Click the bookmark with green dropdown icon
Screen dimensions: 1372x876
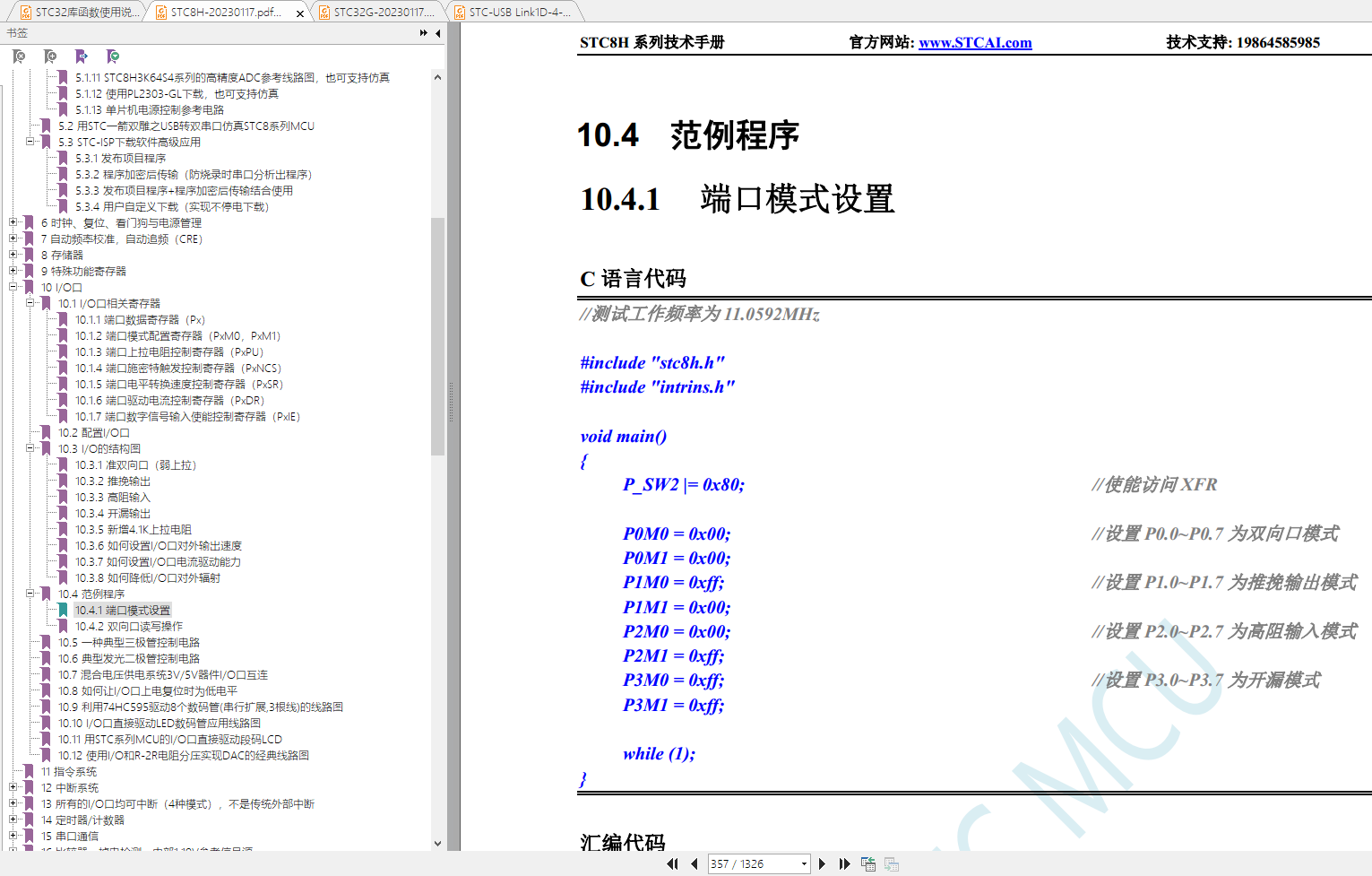[113, 56]
